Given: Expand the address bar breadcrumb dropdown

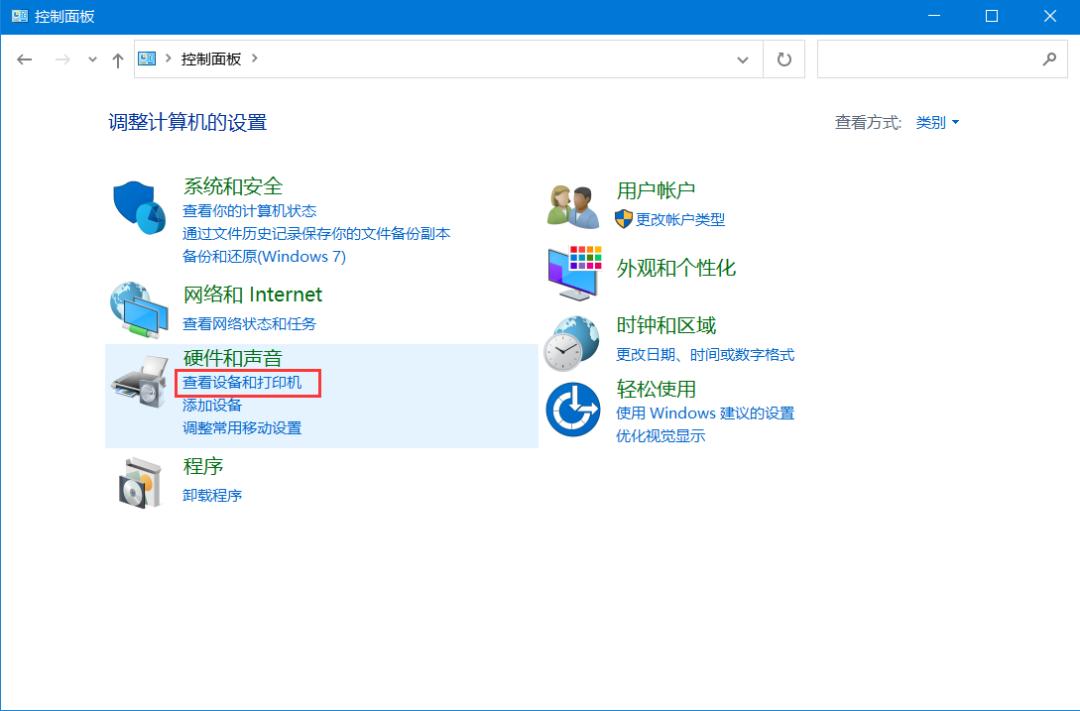Looking at the screenshot, I should 744,59.
